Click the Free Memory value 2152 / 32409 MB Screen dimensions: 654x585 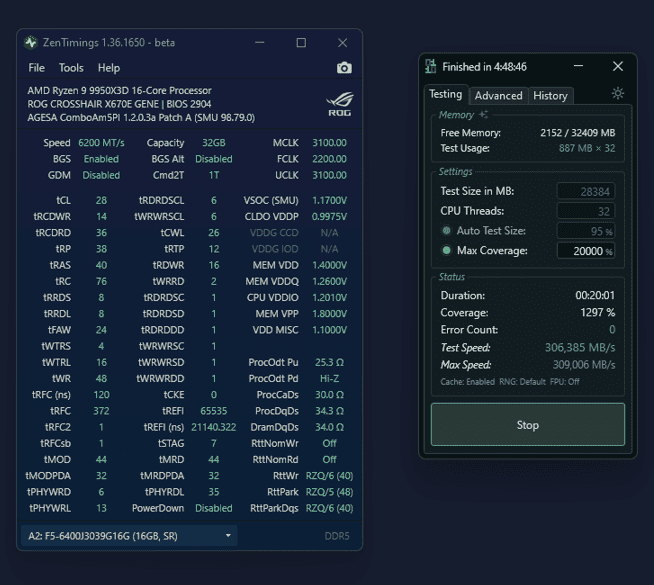click(x=578, y=133)
